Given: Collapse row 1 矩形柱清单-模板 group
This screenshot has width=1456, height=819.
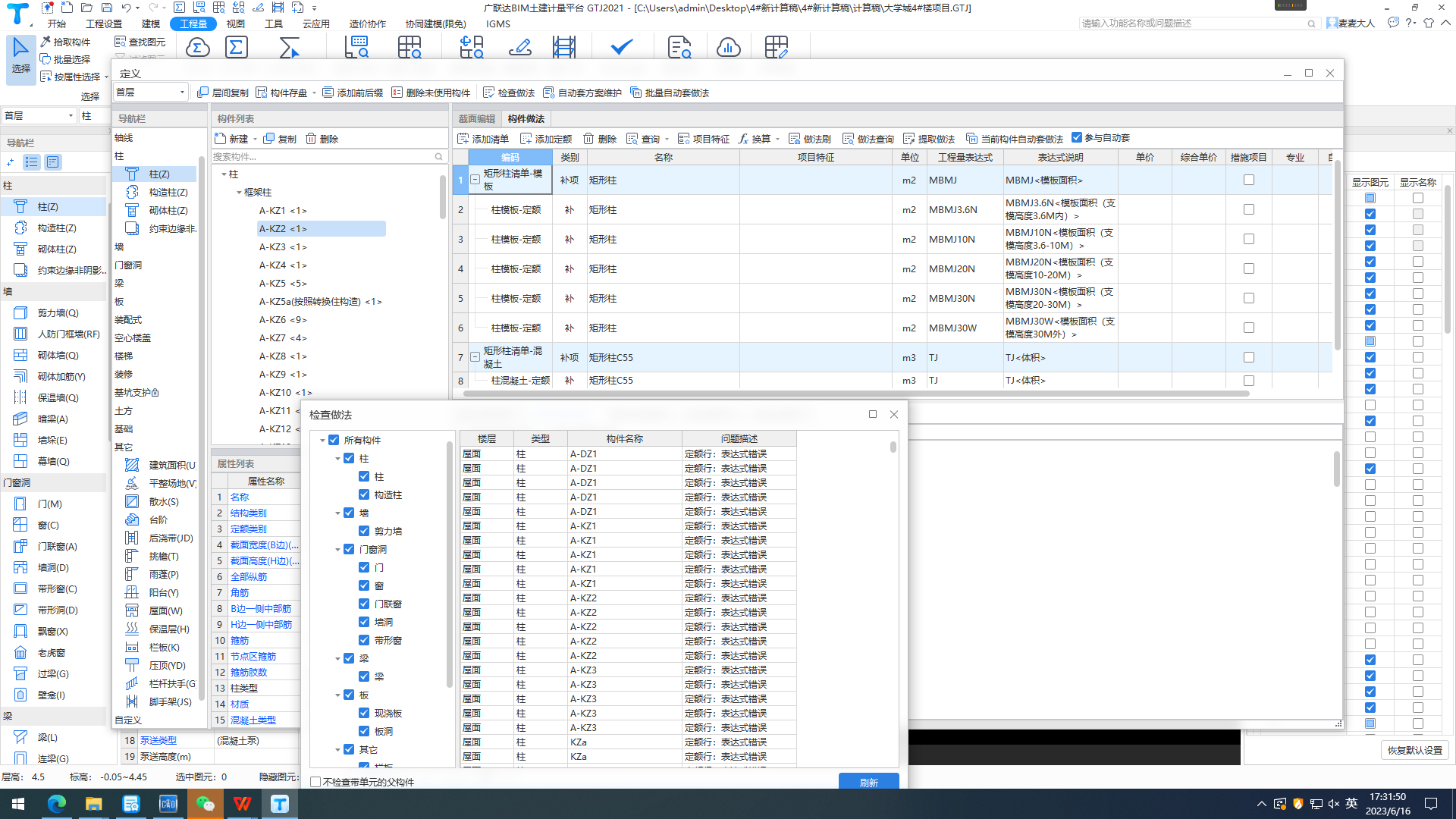Looking at the screenshot, I should [475, 180].
